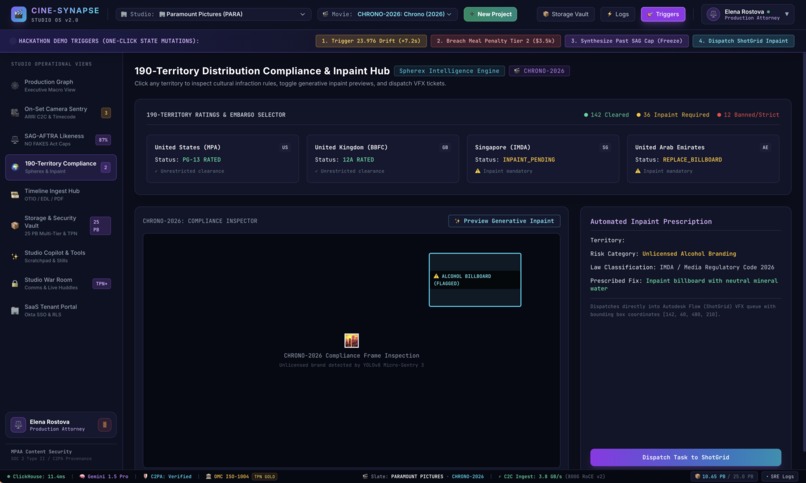Click the 87% badge on SAG-AFTRA Likeness

tap(103, 140)
